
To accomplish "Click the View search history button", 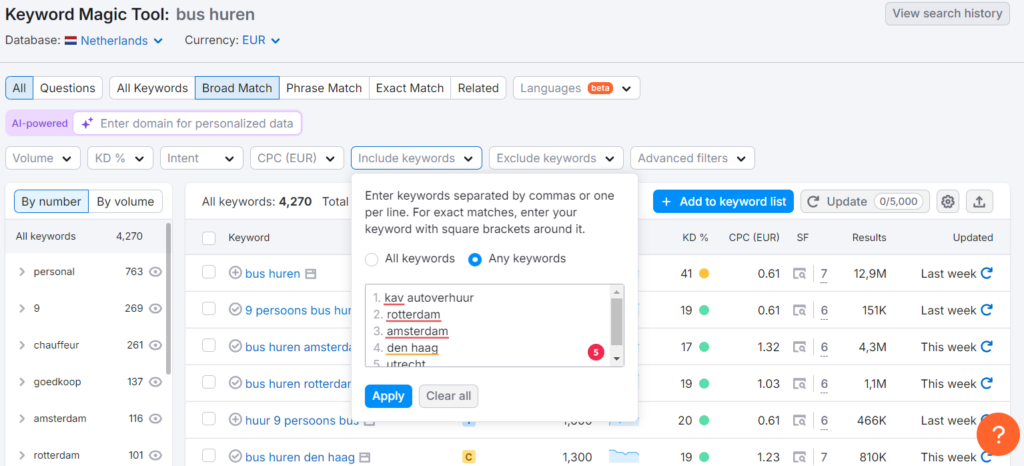I will point(947,13).
